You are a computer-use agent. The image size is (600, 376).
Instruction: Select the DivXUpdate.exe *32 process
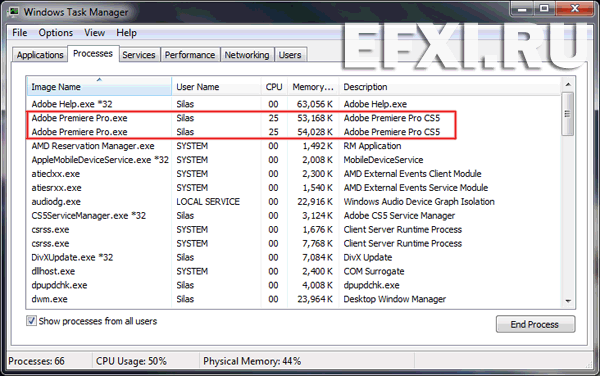293,257
